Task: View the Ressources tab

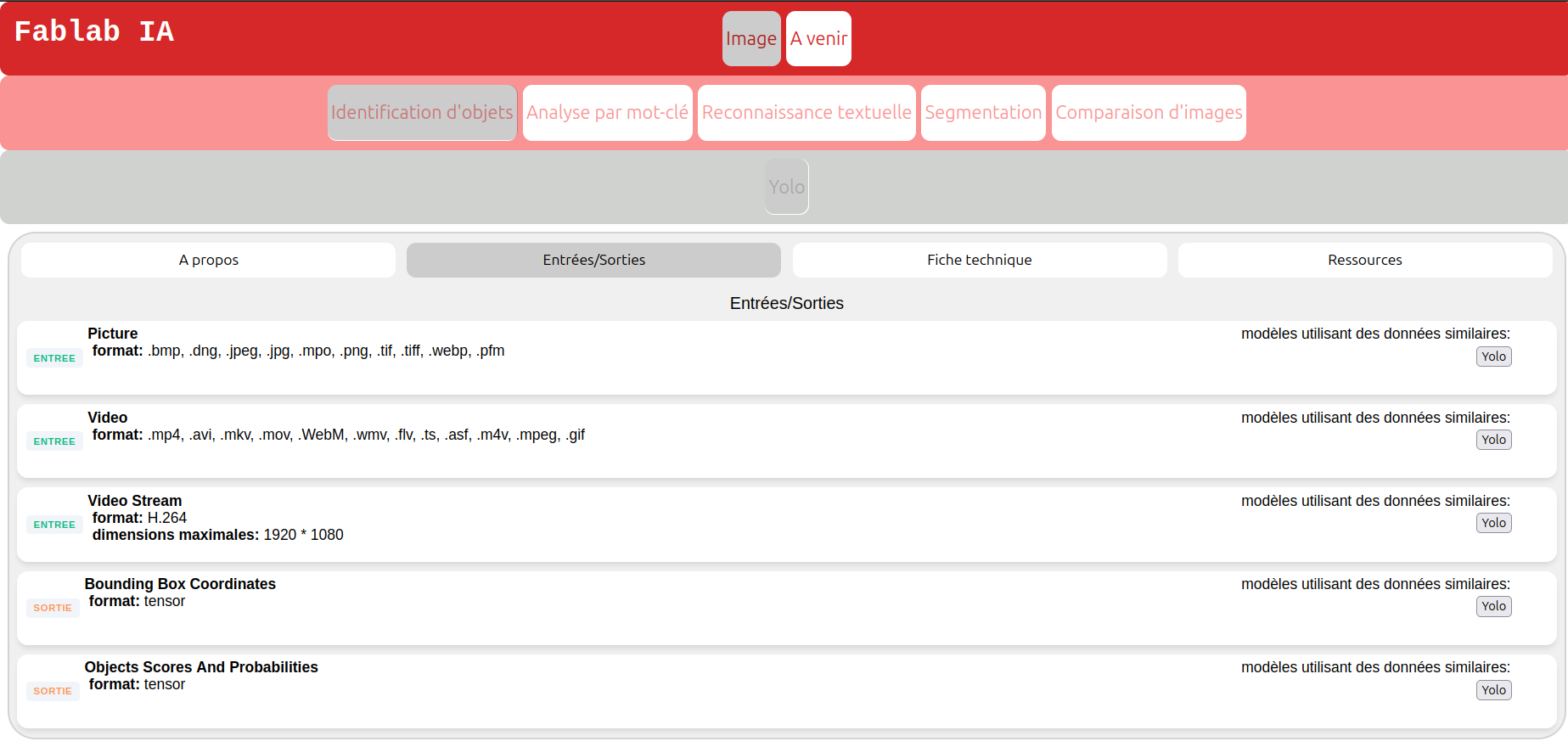Action: click(x=1365, y=260)
